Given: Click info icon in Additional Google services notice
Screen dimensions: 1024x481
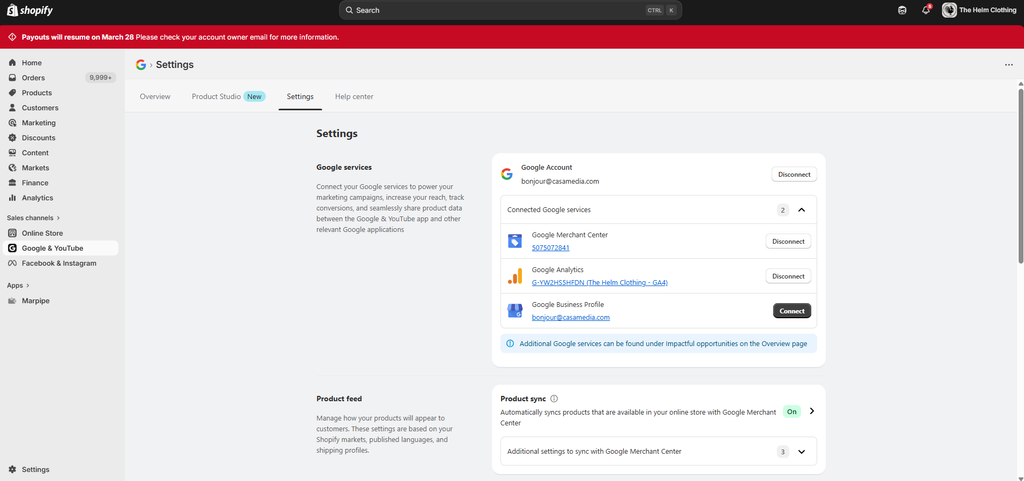Looking at the screenshot, I should 510,343.
